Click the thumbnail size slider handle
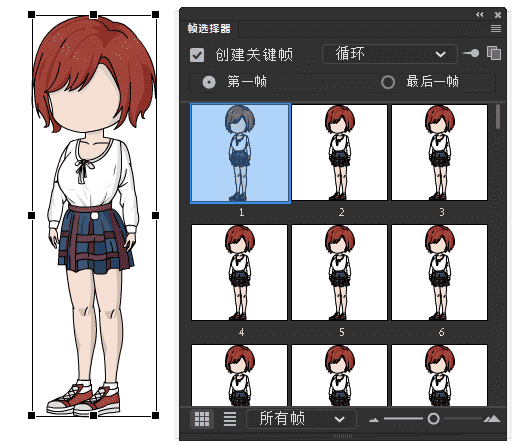512x445 pixels. pos(433,419)
